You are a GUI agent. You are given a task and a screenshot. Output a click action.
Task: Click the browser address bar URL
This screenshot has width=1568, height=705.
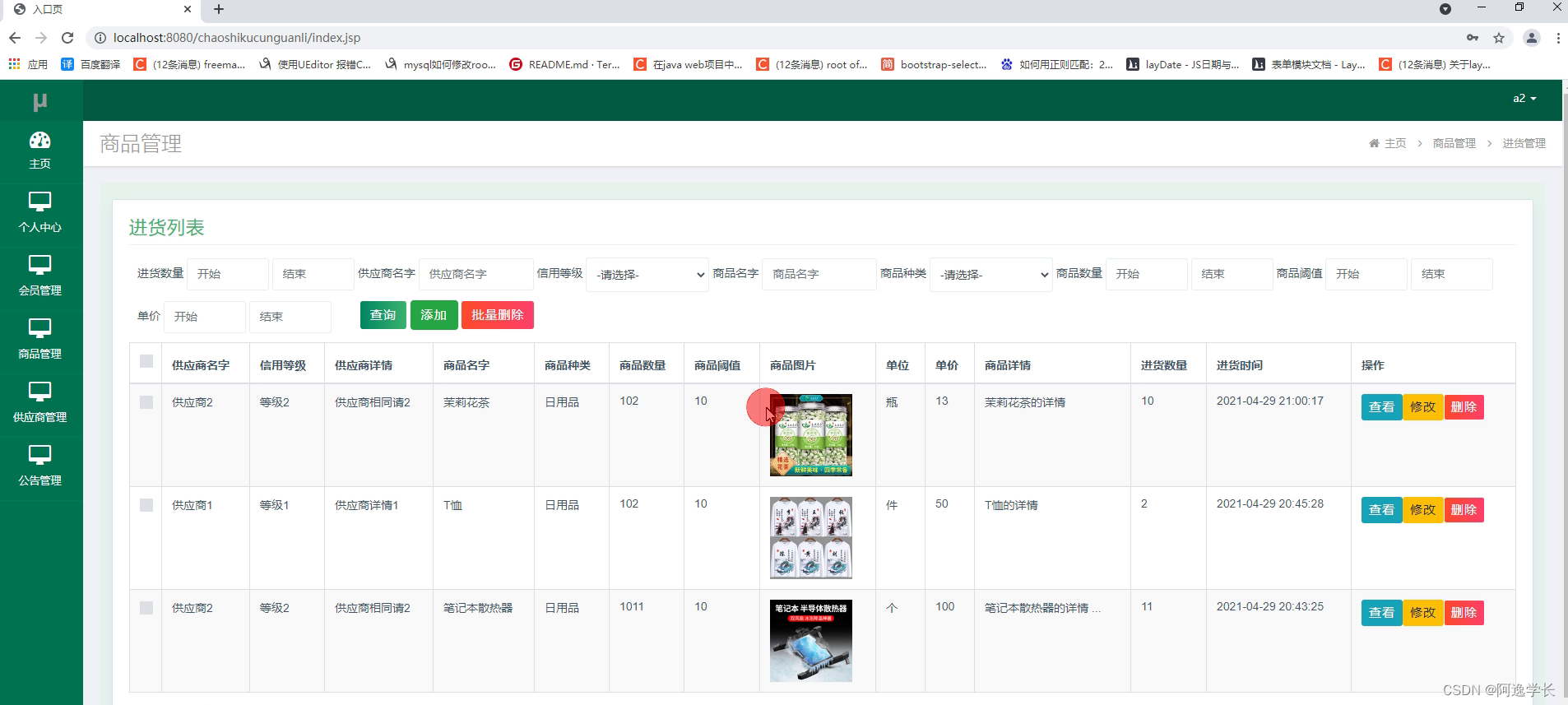pyautogui.click(x=237, y=38)
